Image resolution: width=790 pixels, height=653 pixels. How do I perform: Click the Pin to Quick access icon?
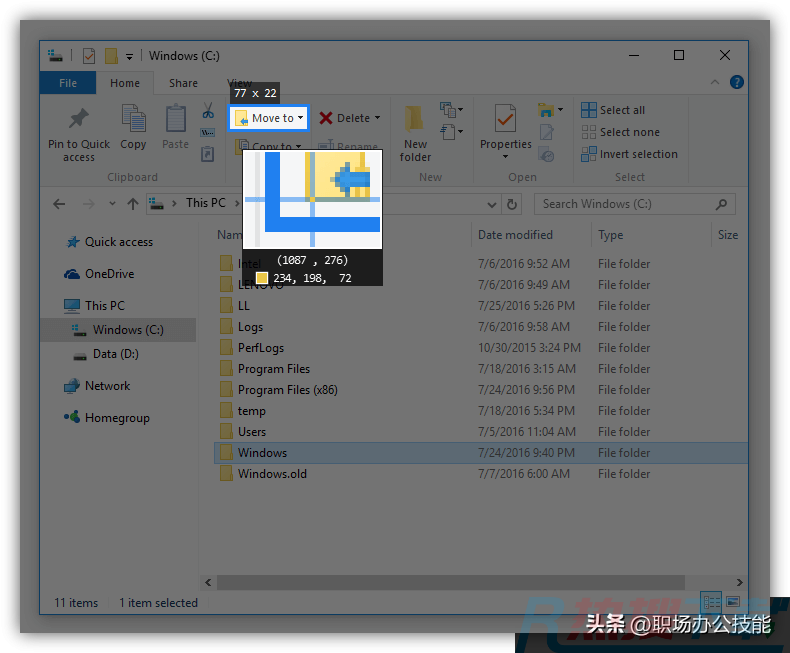click(x=79, y=118)
